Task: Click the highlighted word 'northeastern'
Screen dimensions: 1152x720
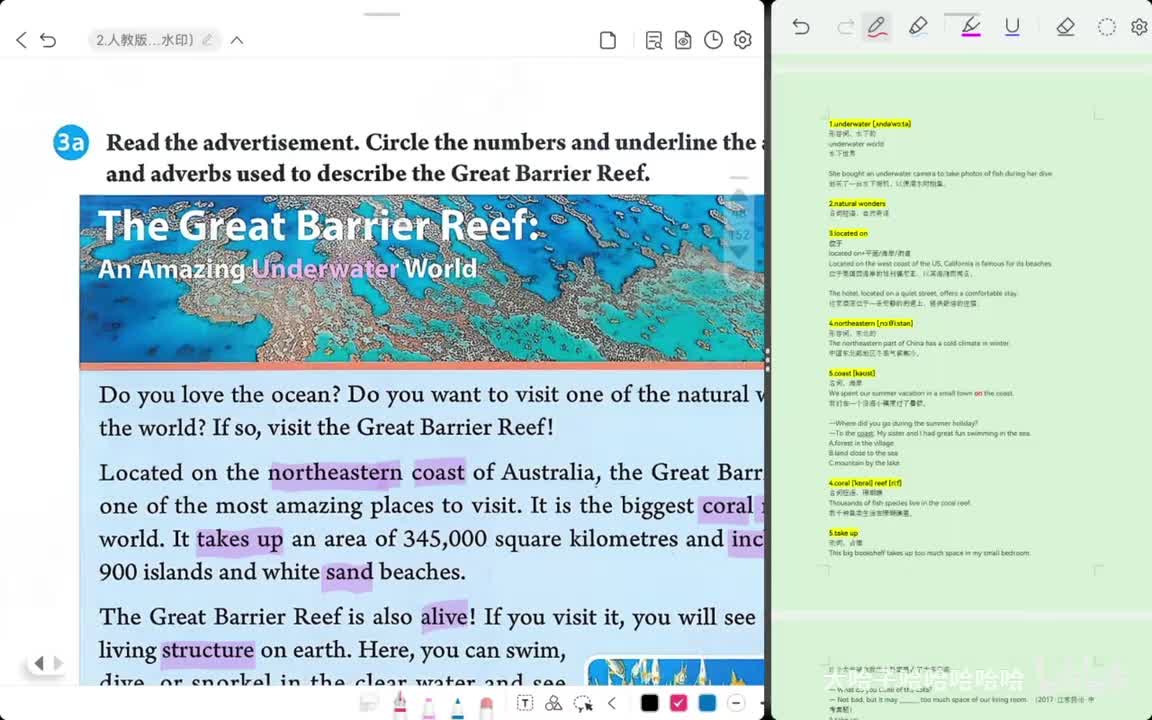Action: click(x=335, y=472)
